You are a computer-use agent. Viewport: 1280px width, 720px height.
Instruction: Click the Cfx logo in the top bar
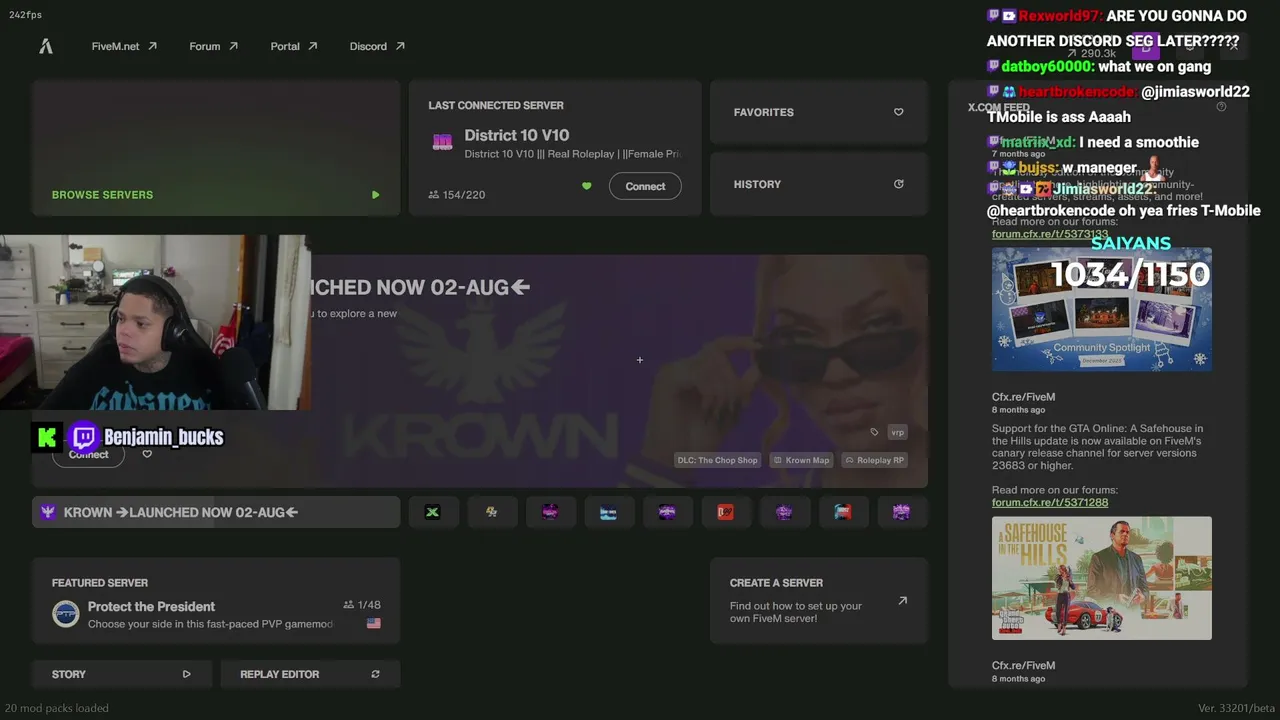coord(46,46)
